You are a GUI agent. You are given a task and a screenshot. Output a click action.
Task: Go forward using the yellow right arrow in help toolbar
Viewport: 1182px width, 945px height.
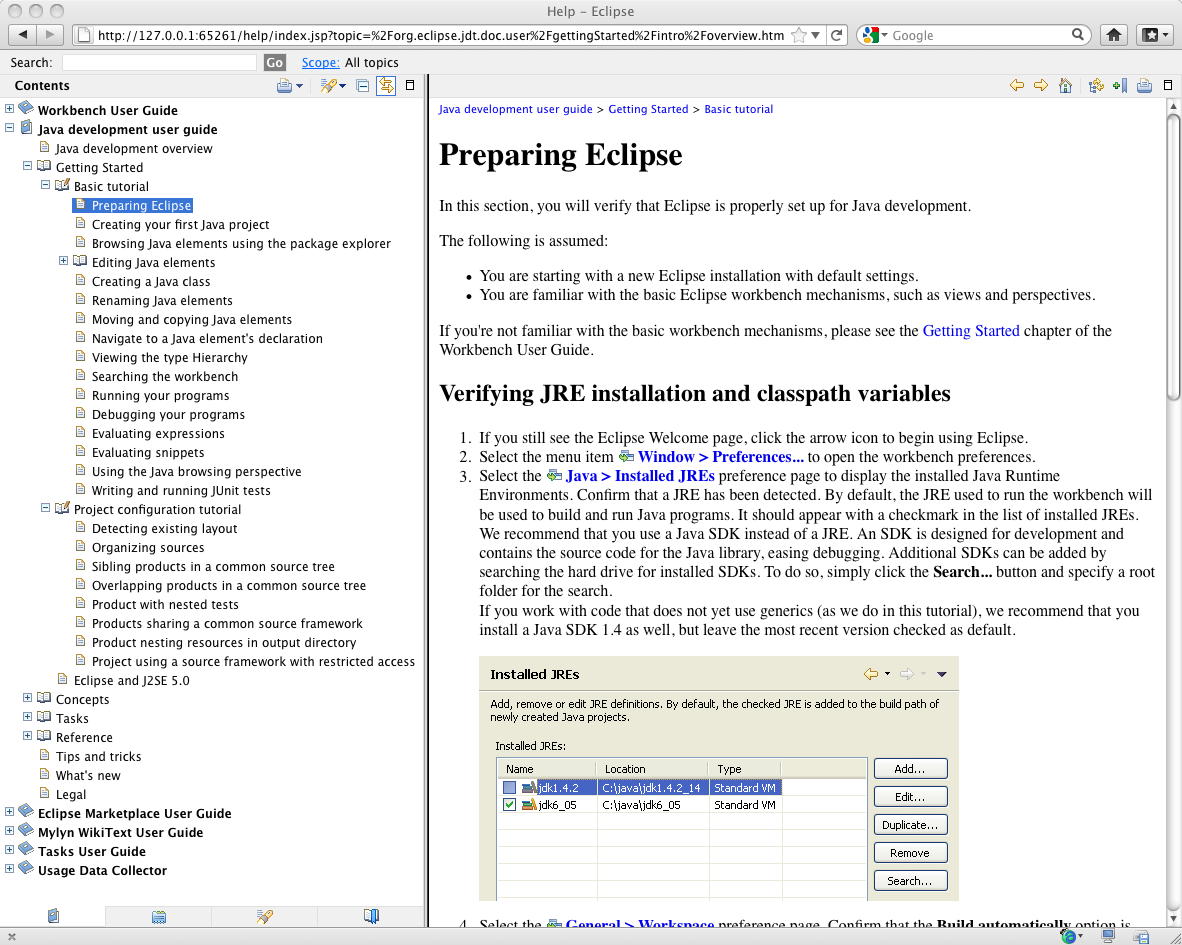1041,85
